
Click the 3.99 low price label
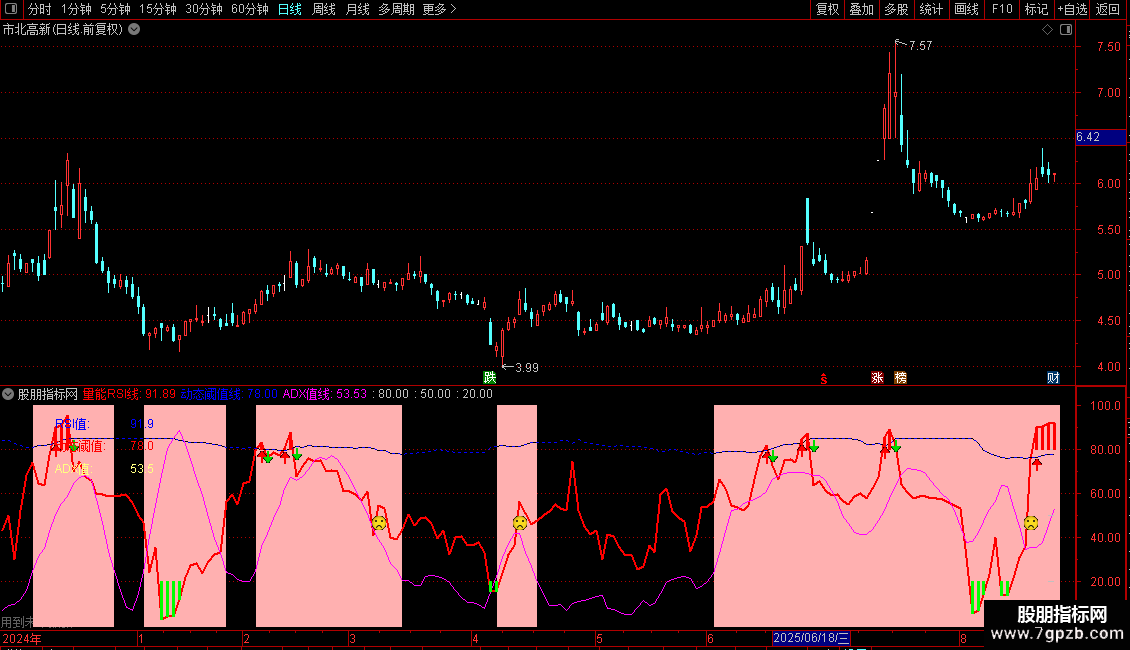pos(527,368)
